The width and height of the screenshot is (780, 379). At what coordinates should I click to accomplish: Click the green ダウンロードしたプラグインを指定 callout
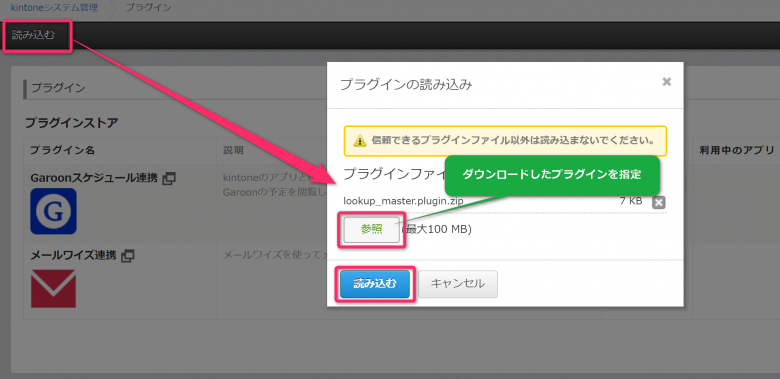[552, 175]
